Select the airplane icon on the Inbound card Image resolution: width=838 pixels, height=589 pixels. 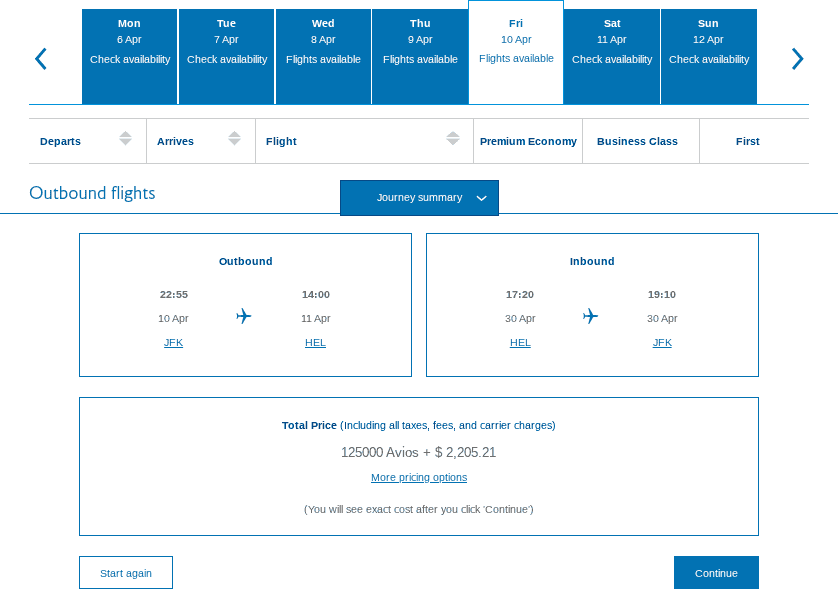tap(590, 316)
